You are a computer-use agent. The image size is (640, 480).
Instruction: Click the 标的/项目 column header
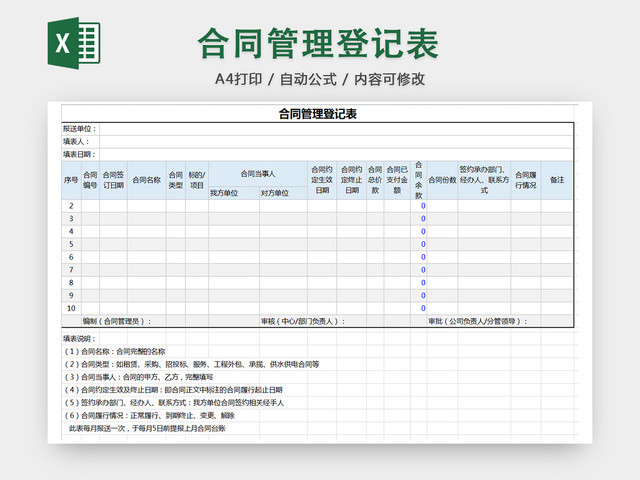click(197, 180)
